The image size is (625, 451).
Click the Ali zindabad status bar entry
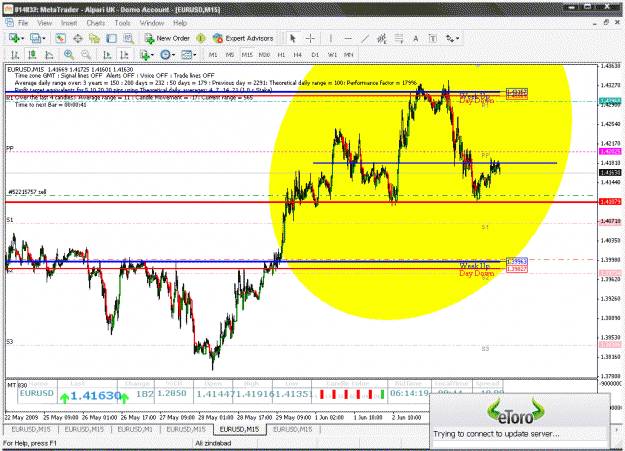click(x=213, y=443)
